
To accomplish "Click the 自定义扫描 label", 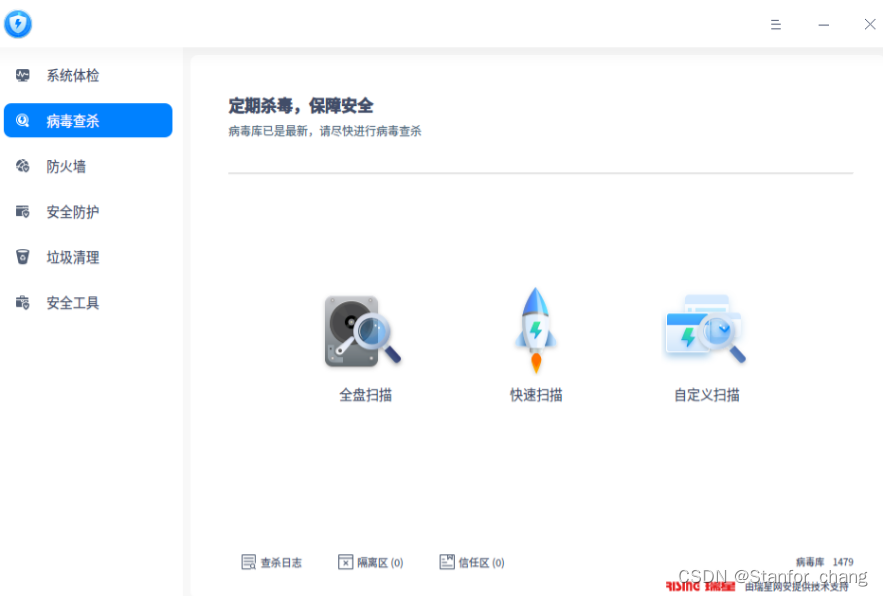I will click(707, 395).
